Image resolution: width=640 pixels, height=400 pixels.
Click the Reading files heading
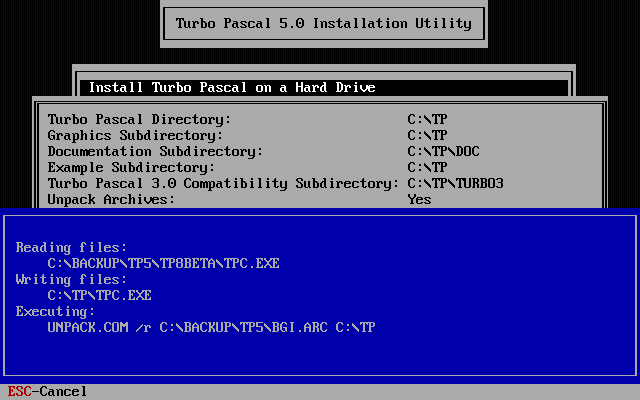(x=71, y=247)
